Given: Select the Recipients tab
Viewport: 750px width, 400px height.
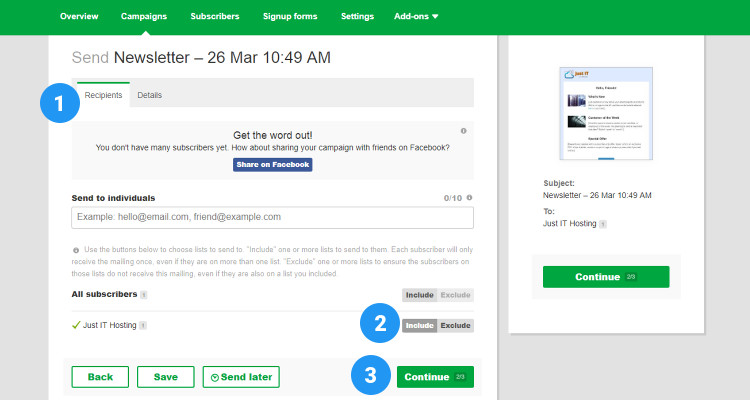Looking at the screenshot, I should click(x=103, y=95).
